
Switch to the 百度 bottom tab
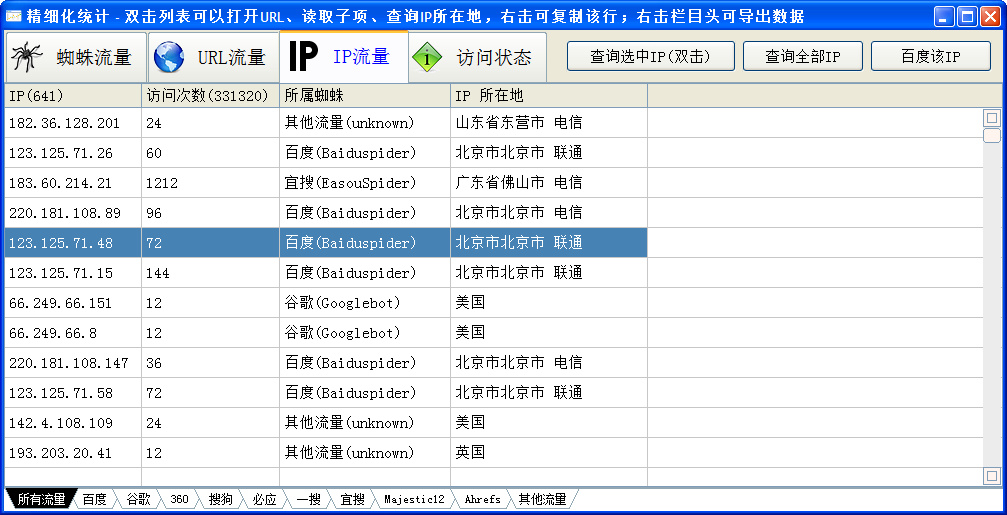click(95, 499)
